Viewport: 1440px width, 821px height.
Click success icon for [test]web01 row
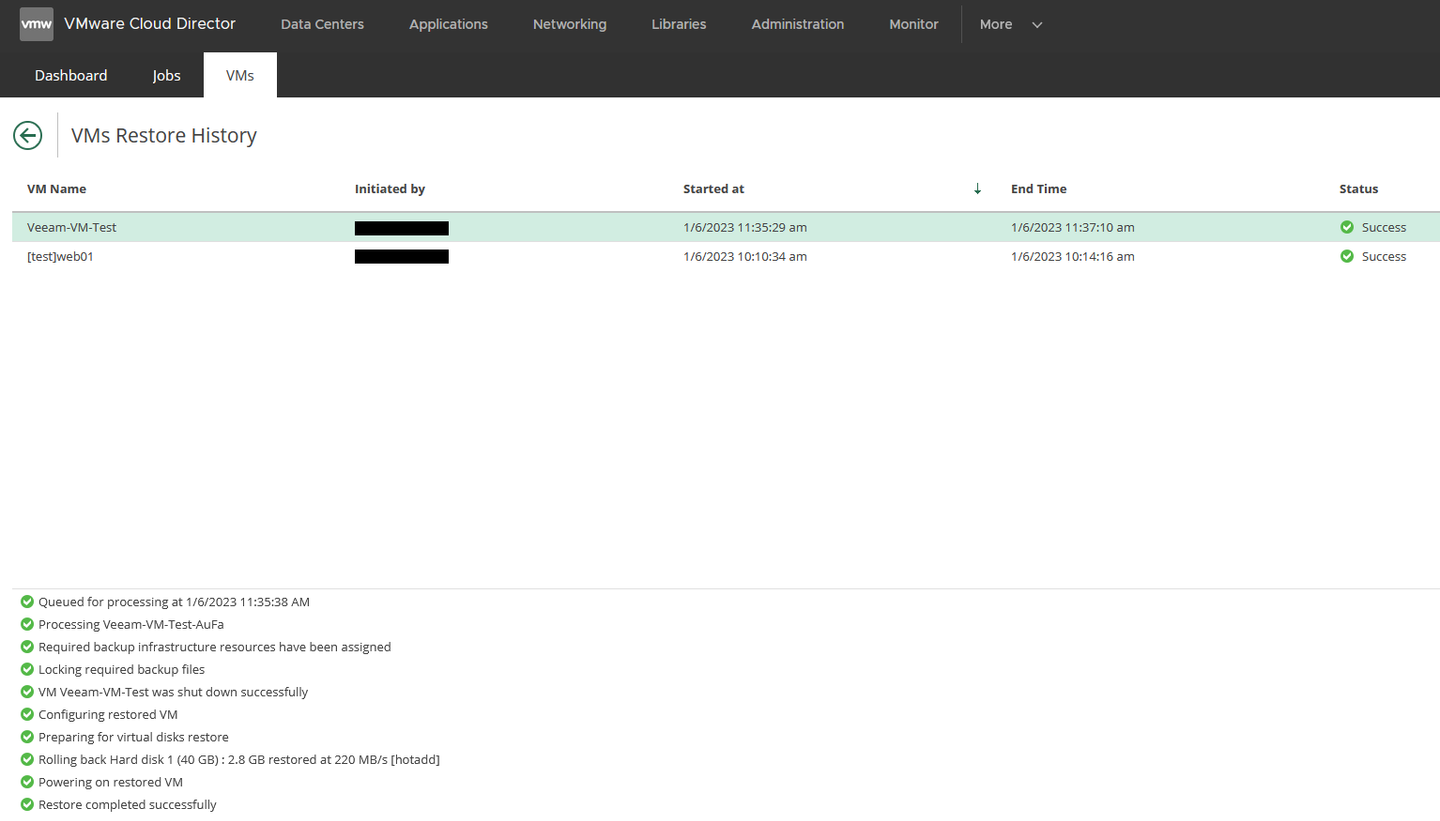[x=1347, y=257]
